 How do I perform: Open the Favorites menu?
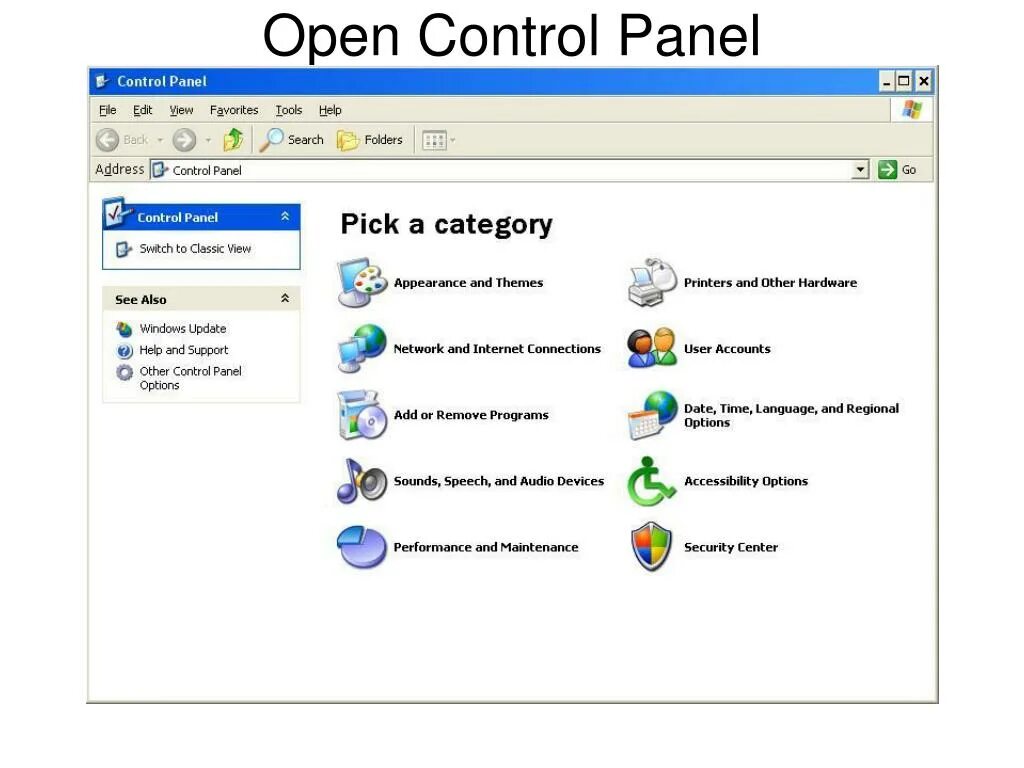point(234,110)
